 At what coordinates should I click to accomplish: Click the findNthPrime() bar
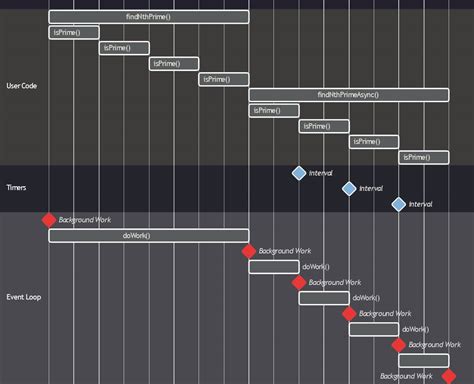point(149,17)
